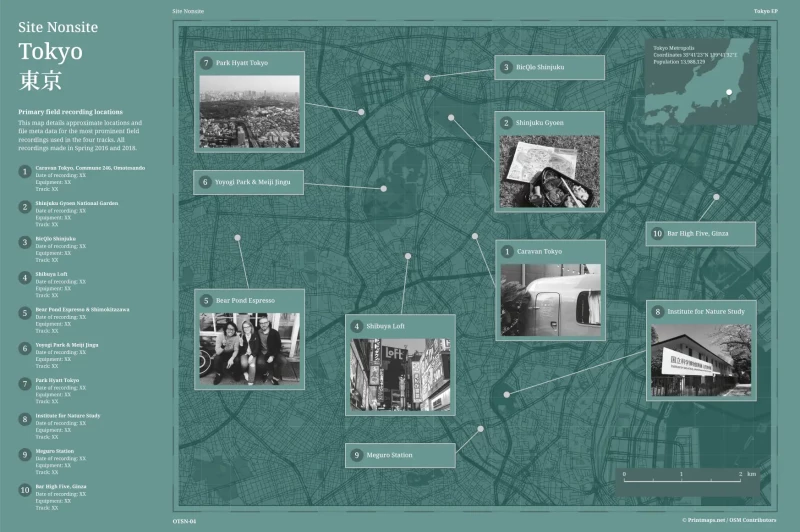This screenshot has height=532, width=800.
Task: Select 'Shibuya Loft' text on map card
Action: pos(385,326)
